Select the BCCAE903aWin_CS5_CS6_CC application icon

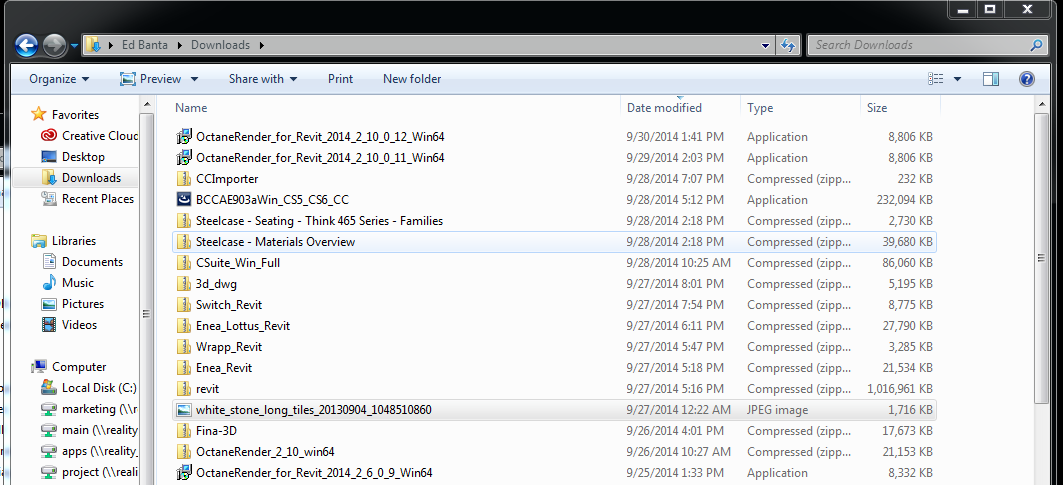184,199
